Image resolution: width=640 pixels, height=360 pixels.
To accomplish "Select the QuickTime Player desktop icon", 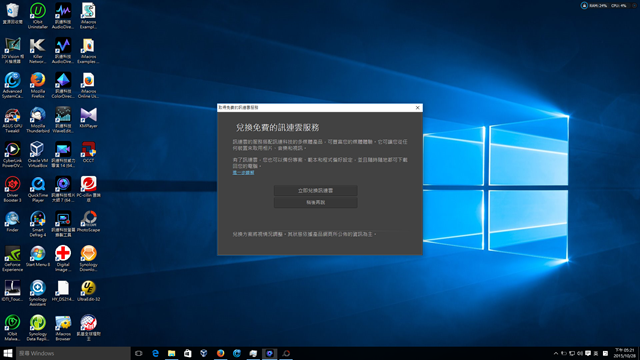I will [38, 189].
